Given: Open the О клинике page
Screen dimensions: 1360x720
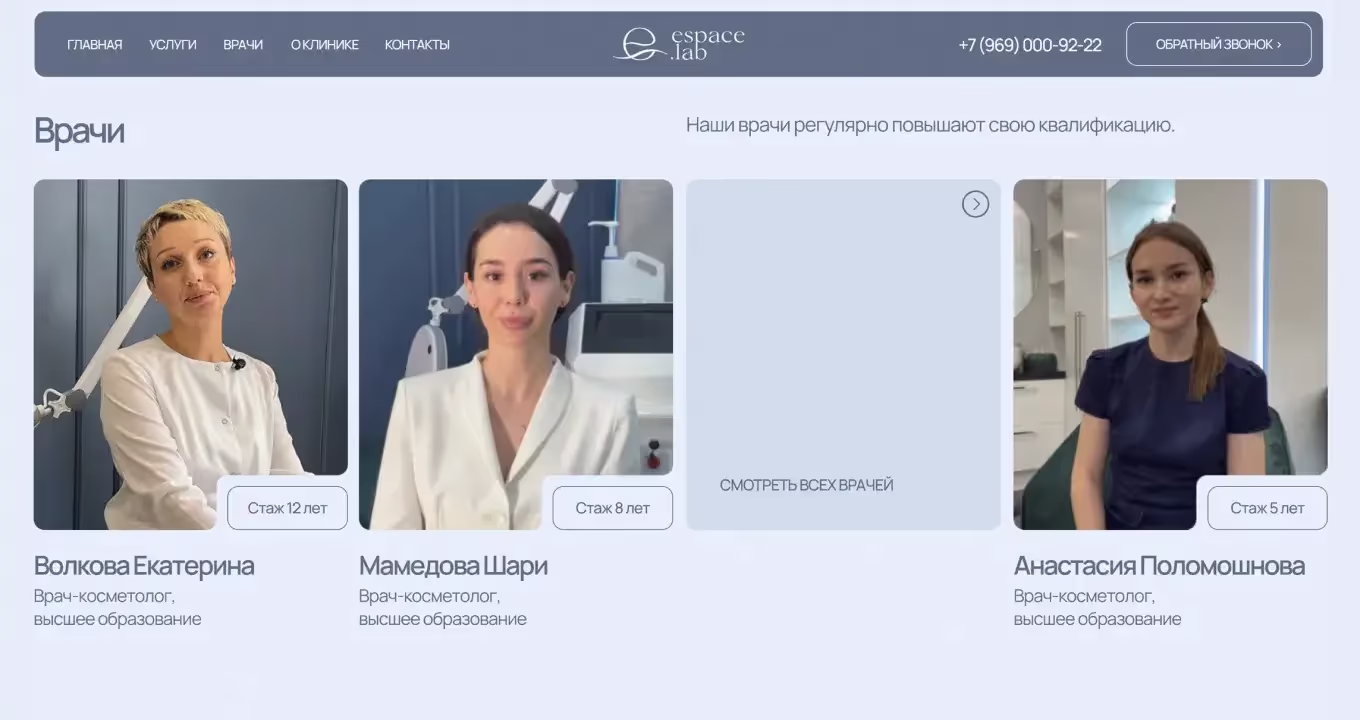Looking at the screenshot, I should (325, 45).
